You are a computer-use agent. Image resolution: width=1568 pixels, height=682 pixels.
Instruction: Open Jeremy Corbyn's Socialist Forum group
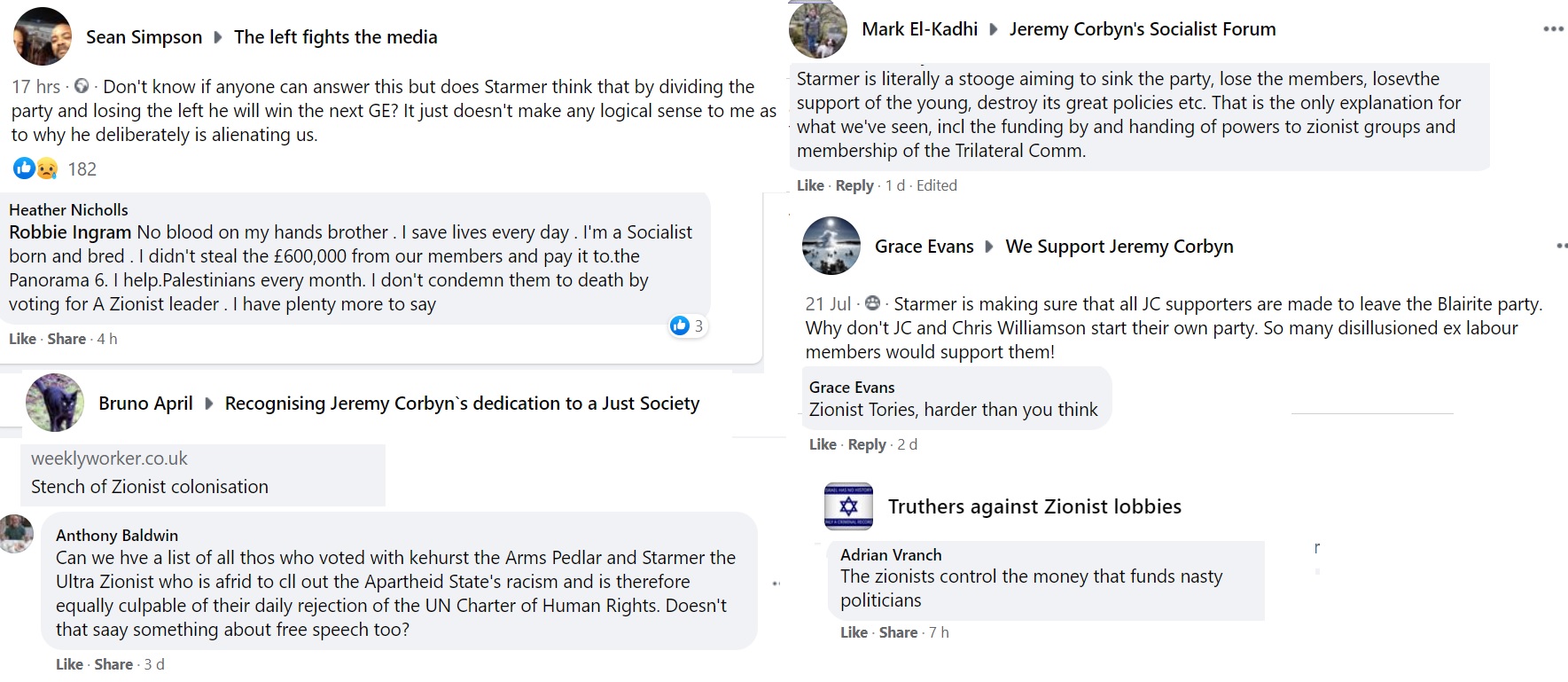pos(1143,29)
